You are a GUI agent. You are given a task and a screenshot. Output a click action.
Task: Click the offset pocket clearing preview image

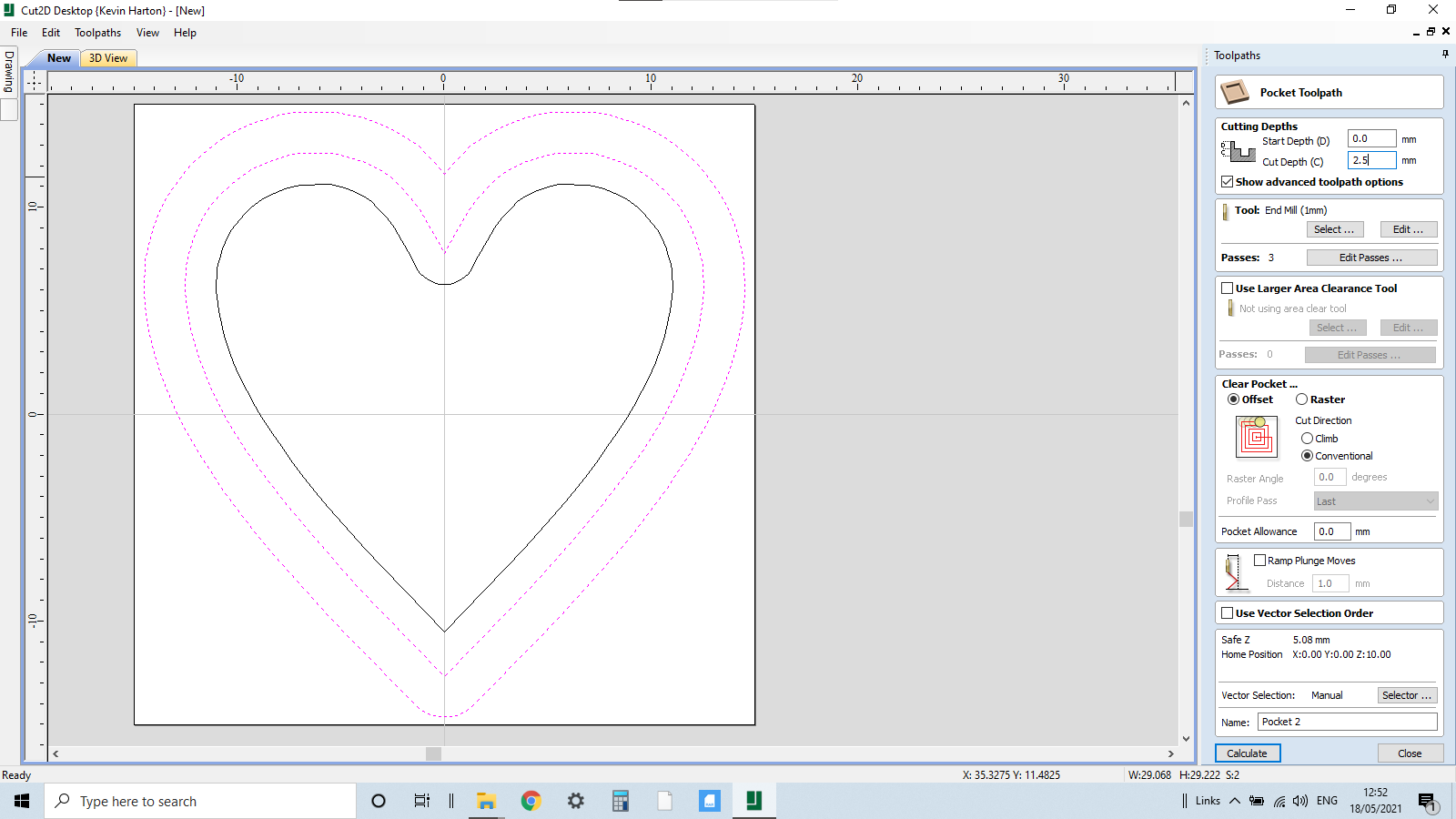coord(1257,436)
